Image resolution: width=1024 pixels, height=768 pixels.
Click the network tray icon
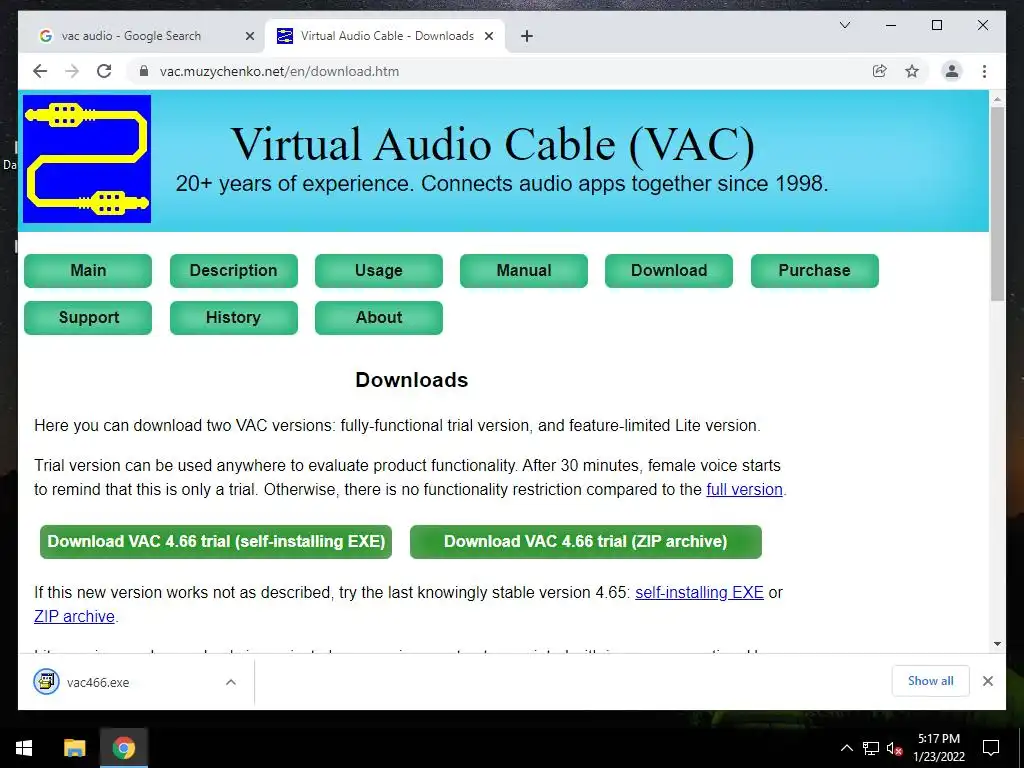(x=871, y=748)
